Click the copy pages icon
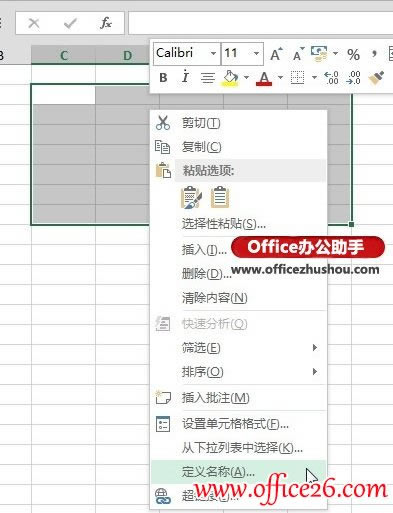Image resolution: width=393 pixels, height=513 pixels. click(163, 147)
